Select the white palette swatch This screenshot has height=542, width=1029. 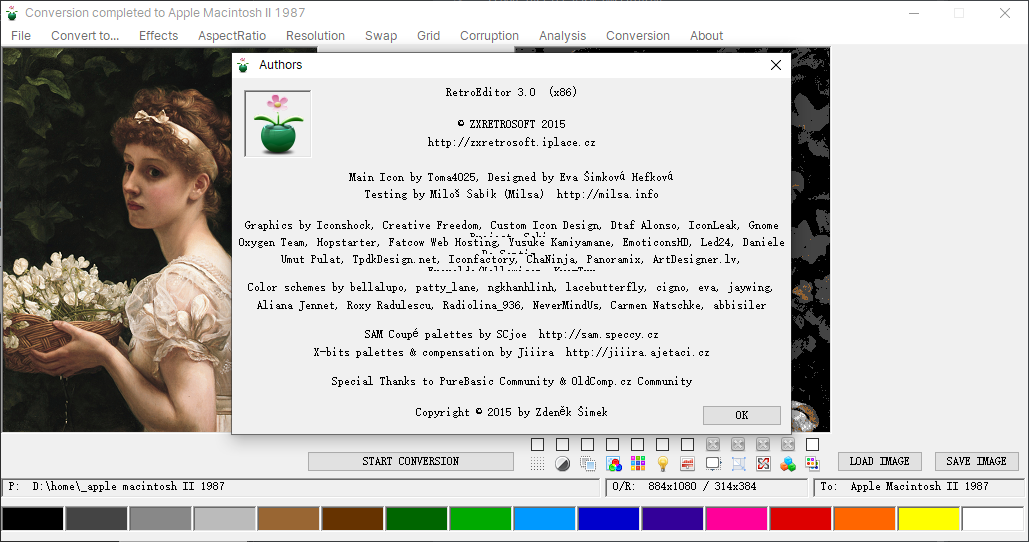tap(992, 518)
